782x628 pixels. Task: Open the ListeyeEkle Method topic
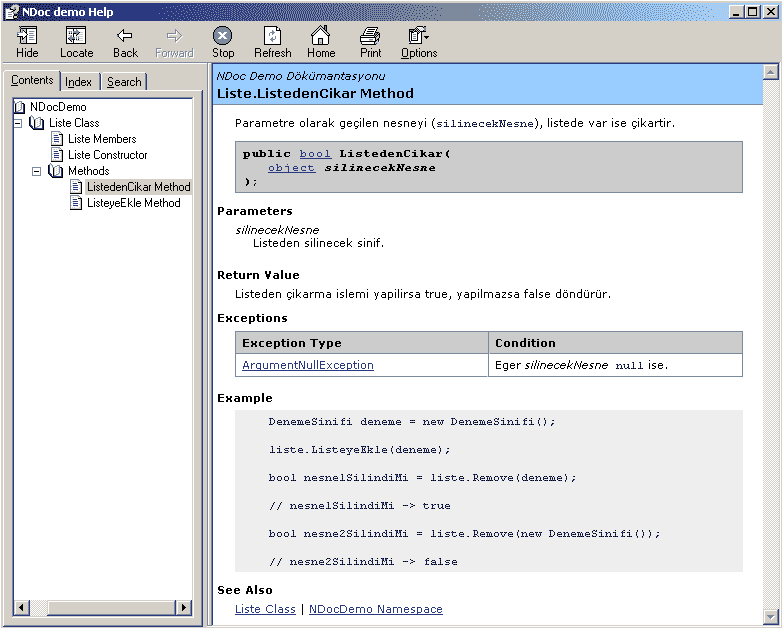click(x=134, y=203)
